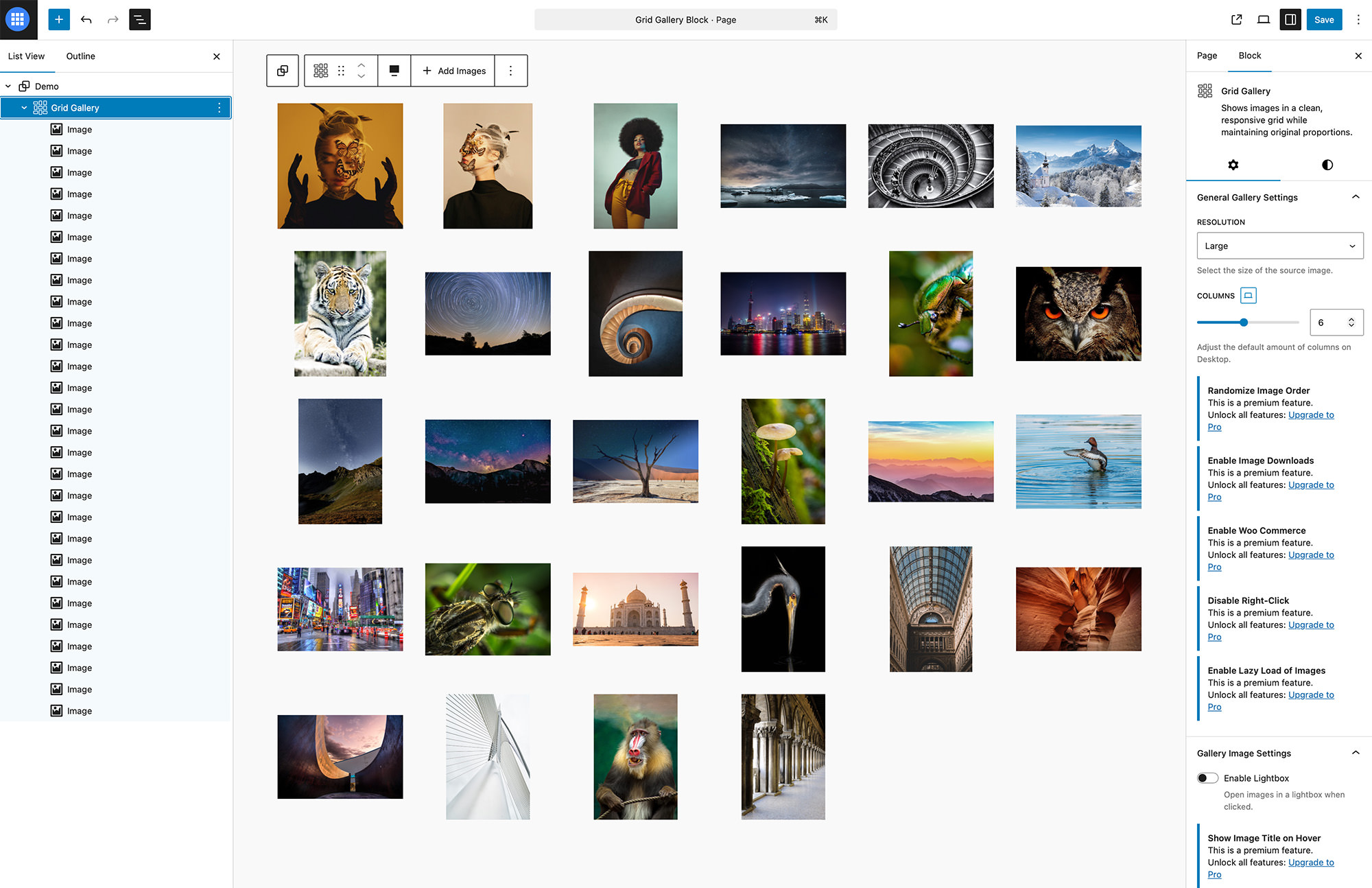Click the drag handle in the block toolbar
Image resolution: width=1372 pixels, height=888 pixels.
341,70
